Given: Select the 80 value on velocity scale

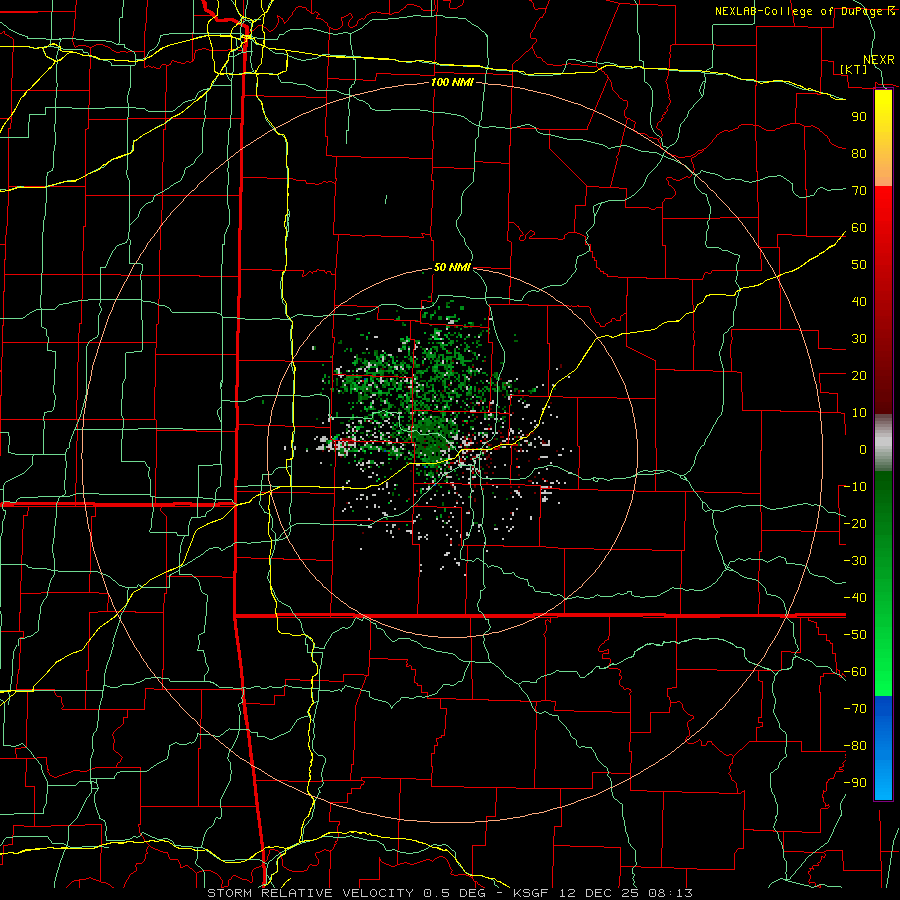Looking at the screenshot, I should click(x=859, y=153).
